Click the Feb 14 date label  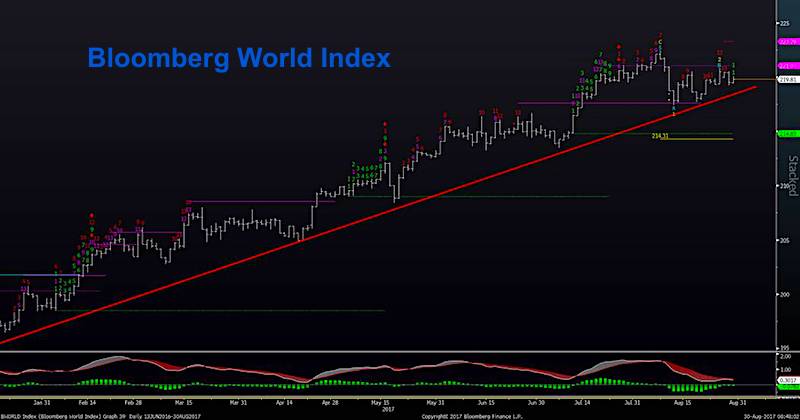point(87,403)
